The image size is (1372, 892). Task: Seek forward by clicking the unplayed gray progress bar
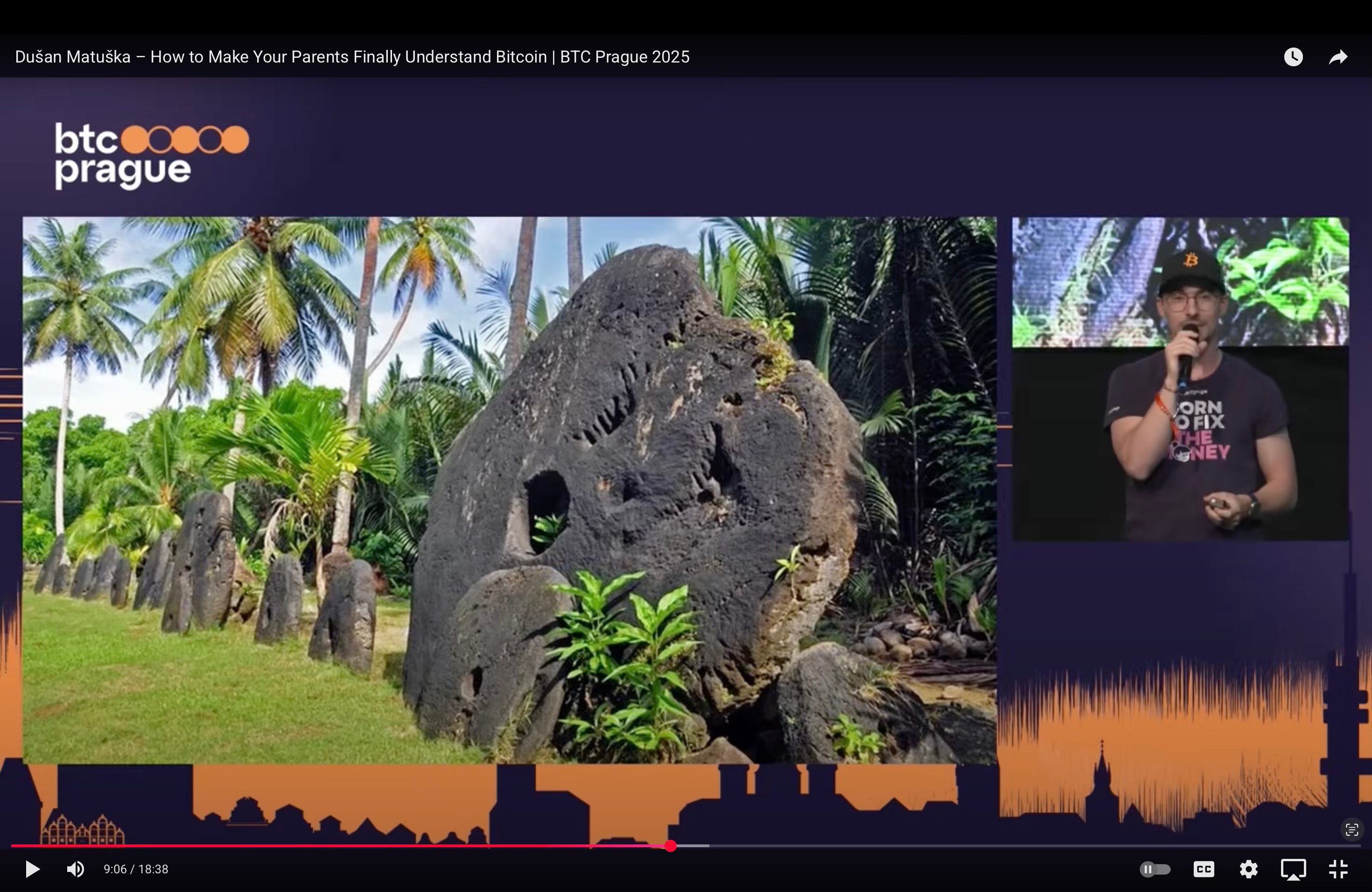point(1009,846)
